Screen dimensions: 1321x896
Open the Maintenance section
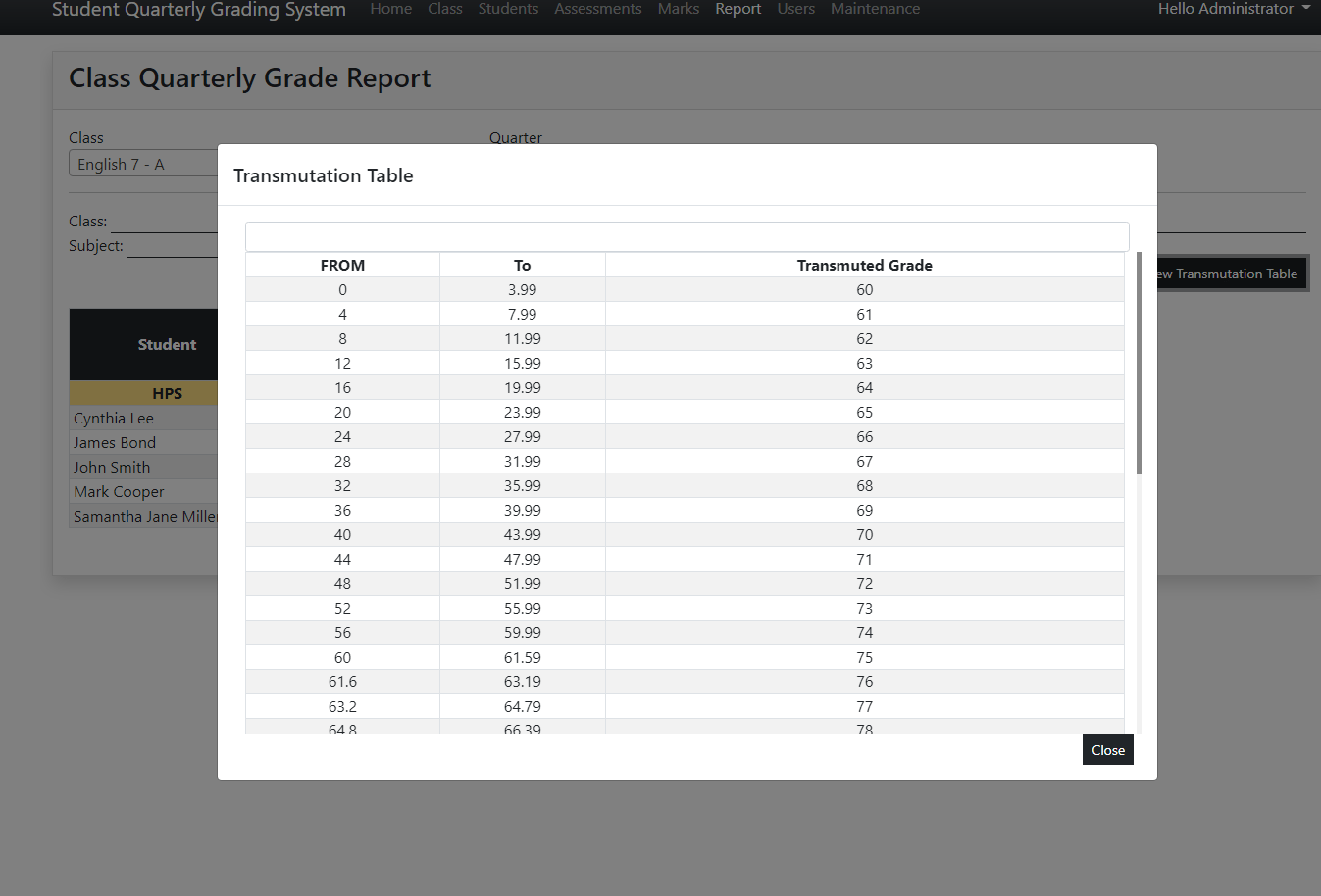[x=874, y=9]
